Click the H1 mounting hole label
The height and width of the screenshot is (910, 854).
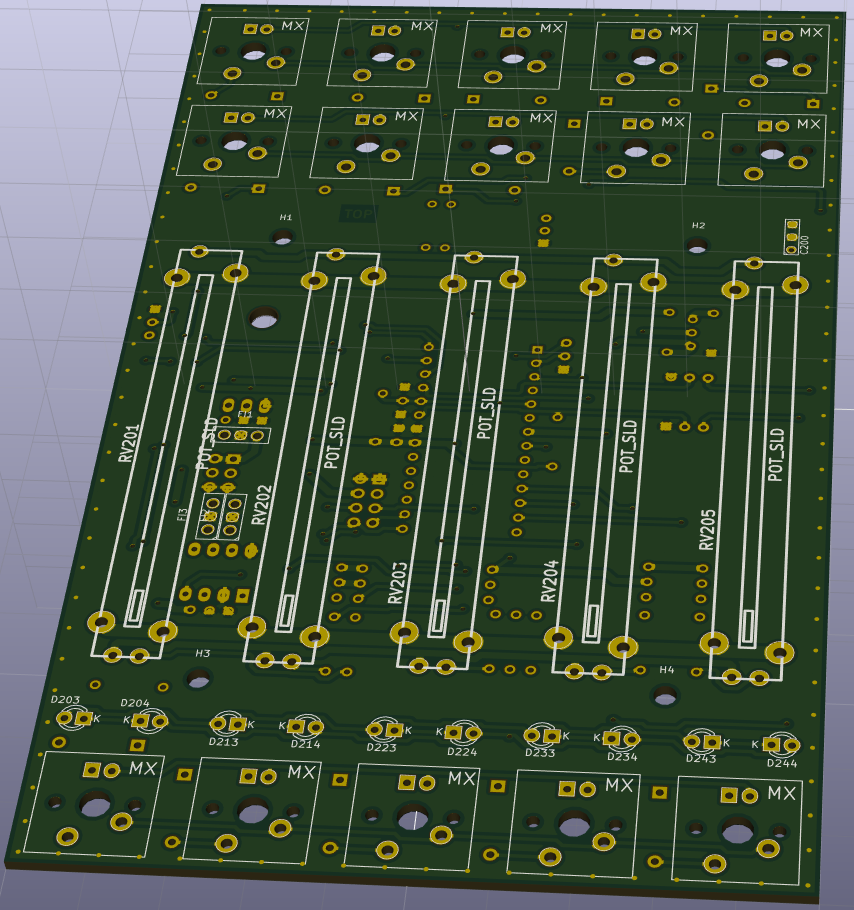[286, 217]
